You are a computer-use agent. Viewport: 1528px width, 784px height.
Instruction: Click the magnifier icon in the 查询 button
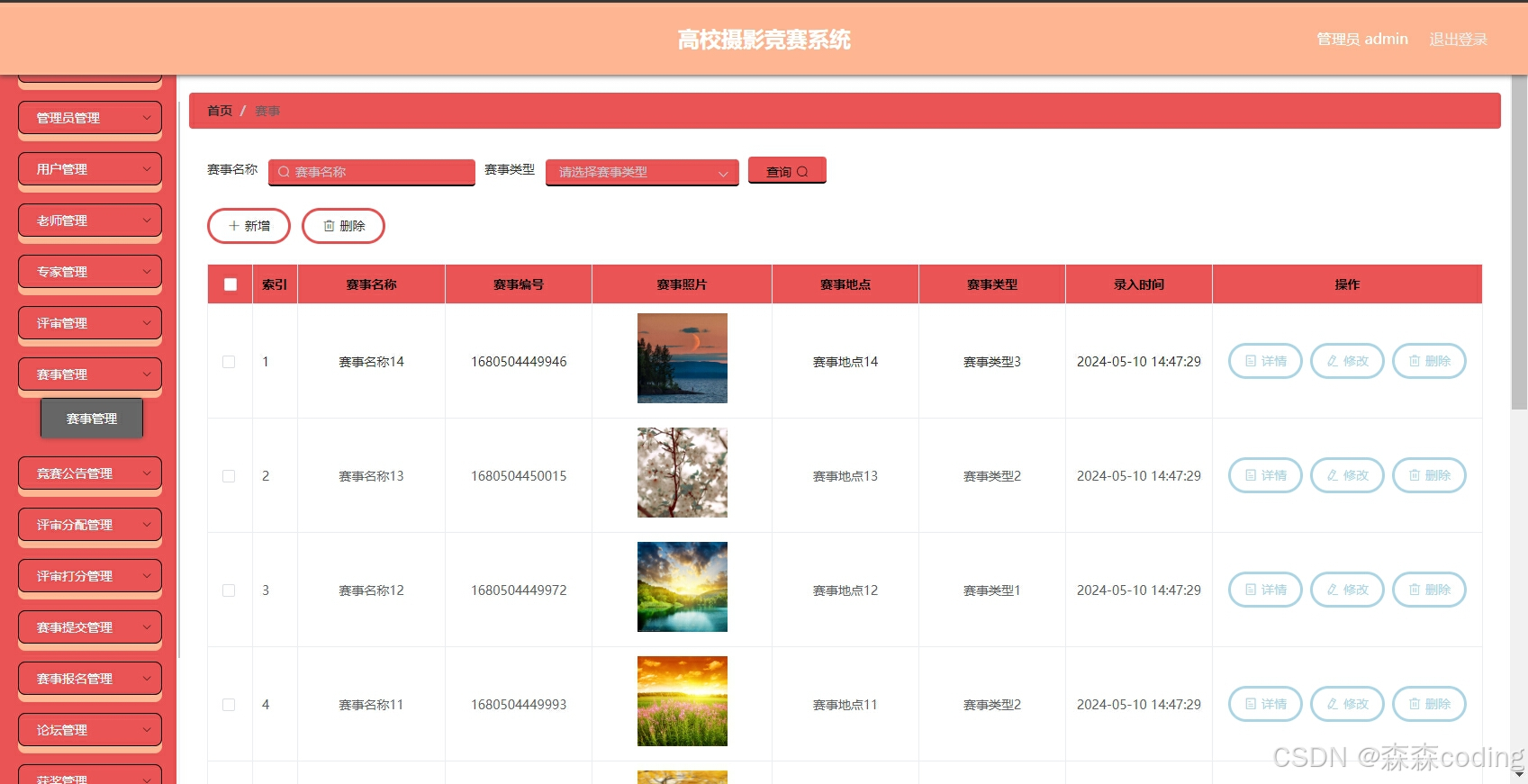click(x=802, y=171)
